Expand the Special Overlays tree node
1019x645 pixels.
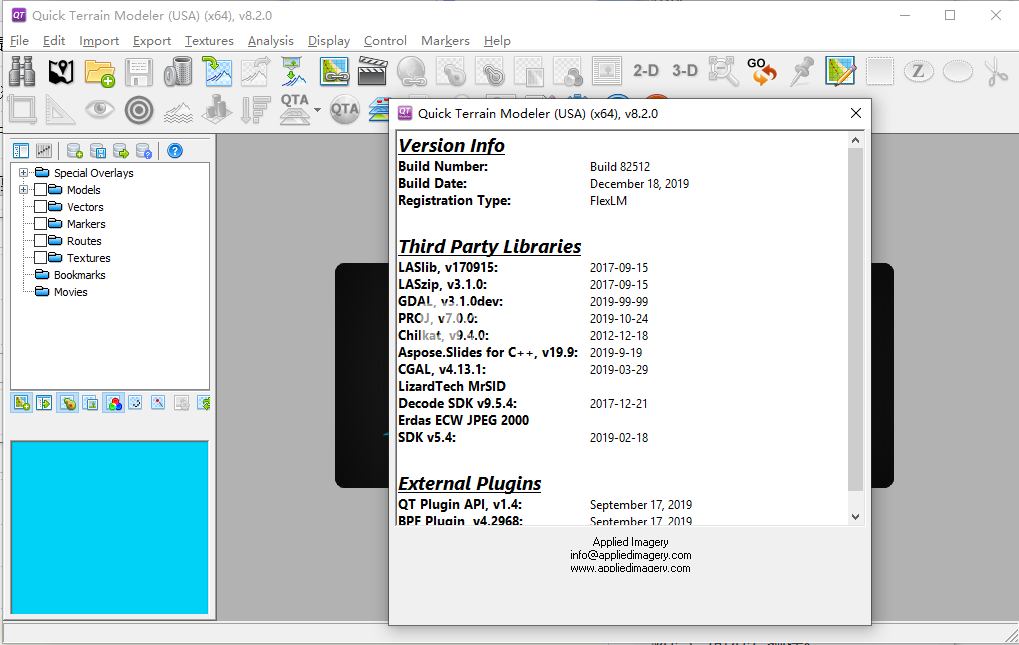22,172
